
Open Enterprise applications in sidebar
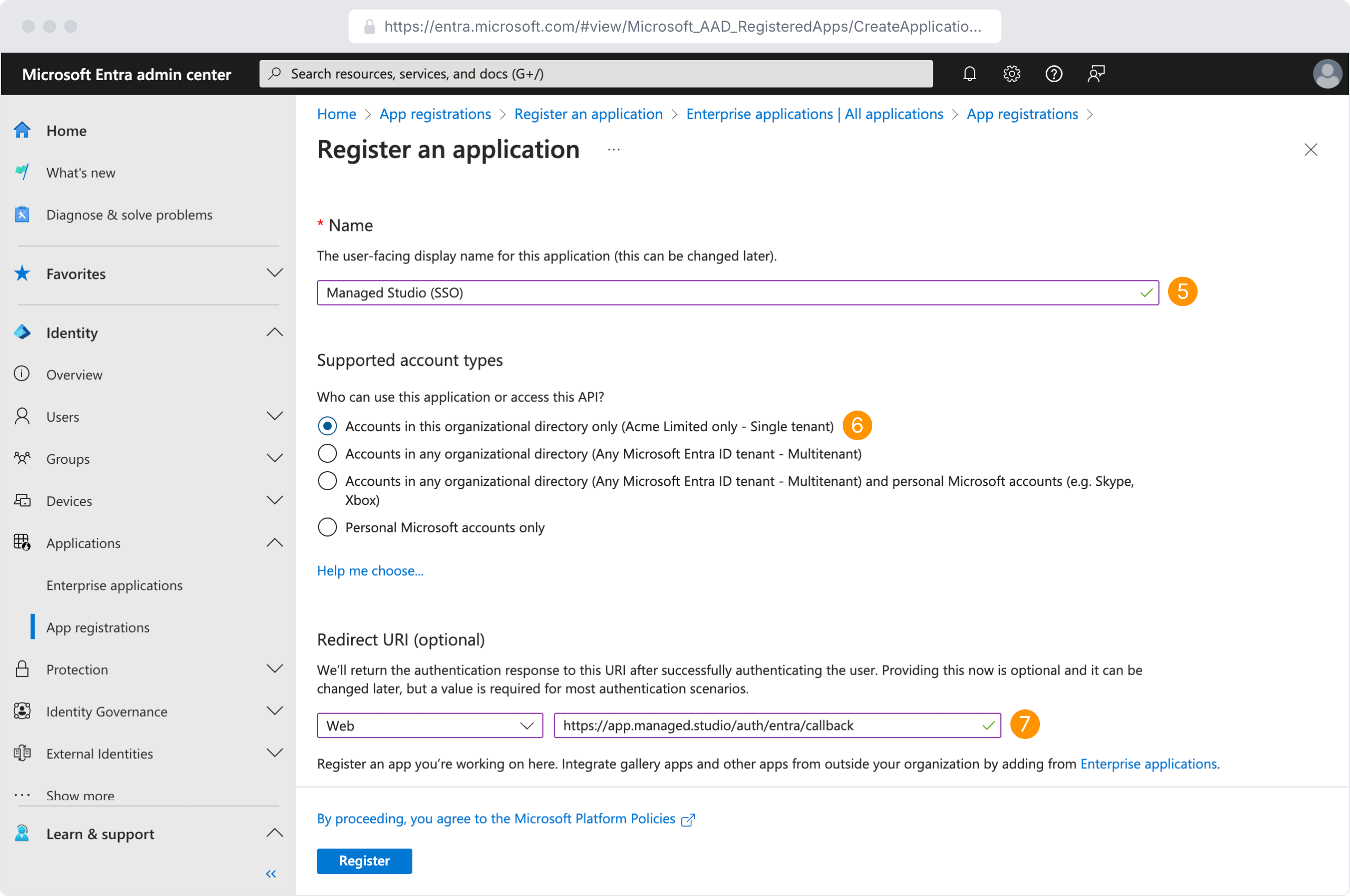tap(114, 585)
